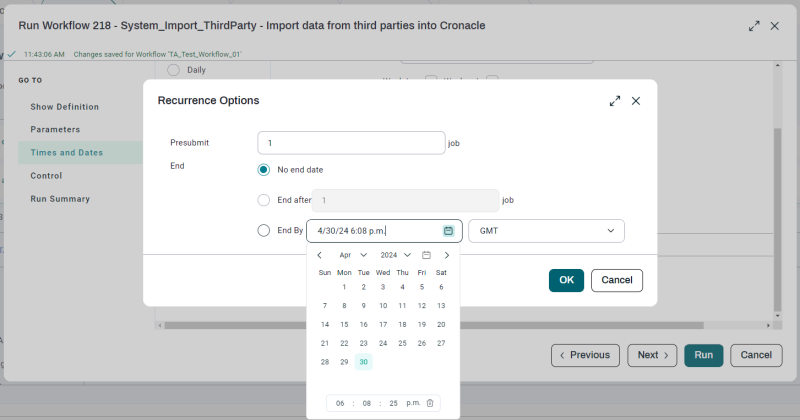Open the Apr month dropdown
The image size is (800, 420).
(353, 255)
